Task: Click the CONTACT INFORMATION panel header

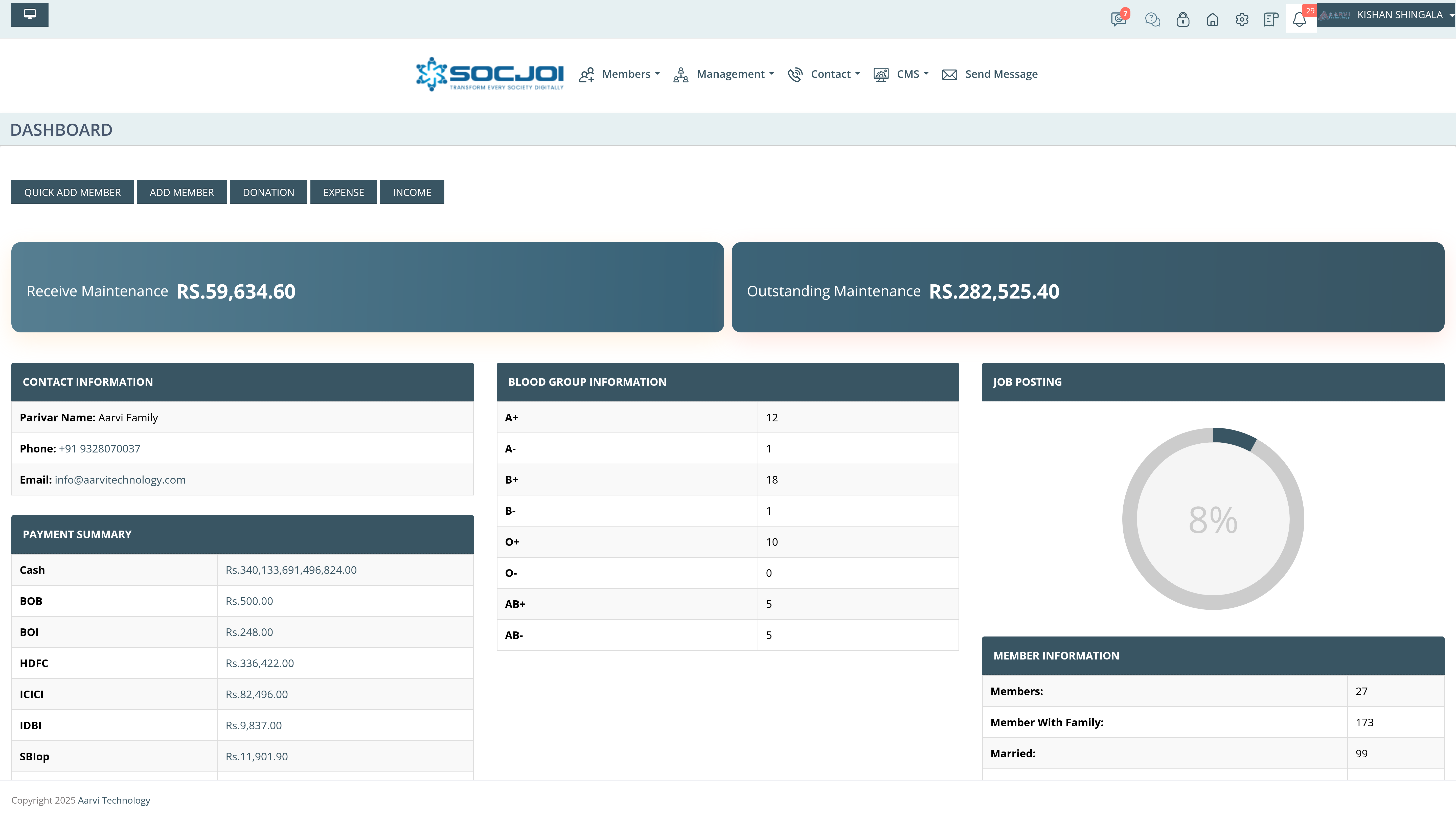Action: click(x=242, y=382)
